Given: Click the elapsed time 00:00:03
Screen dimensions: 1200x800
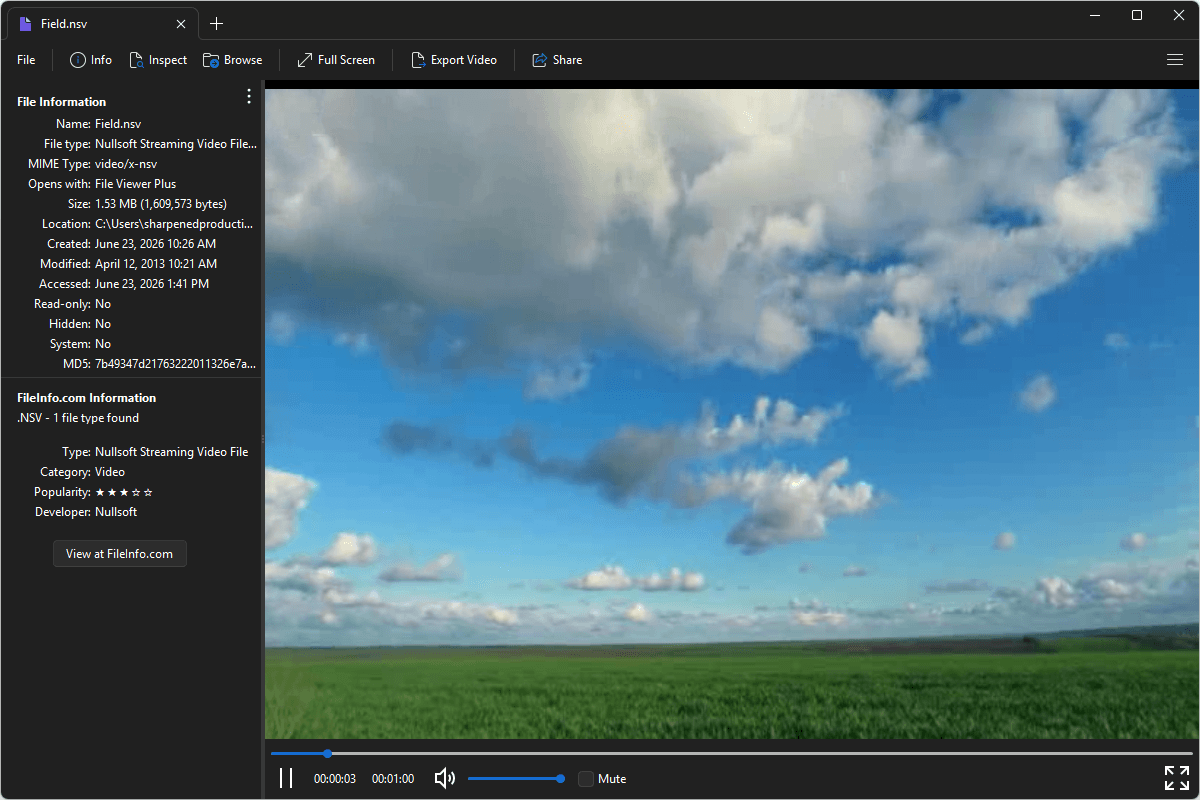Looking at the screenshot, I should pos(335,779).
